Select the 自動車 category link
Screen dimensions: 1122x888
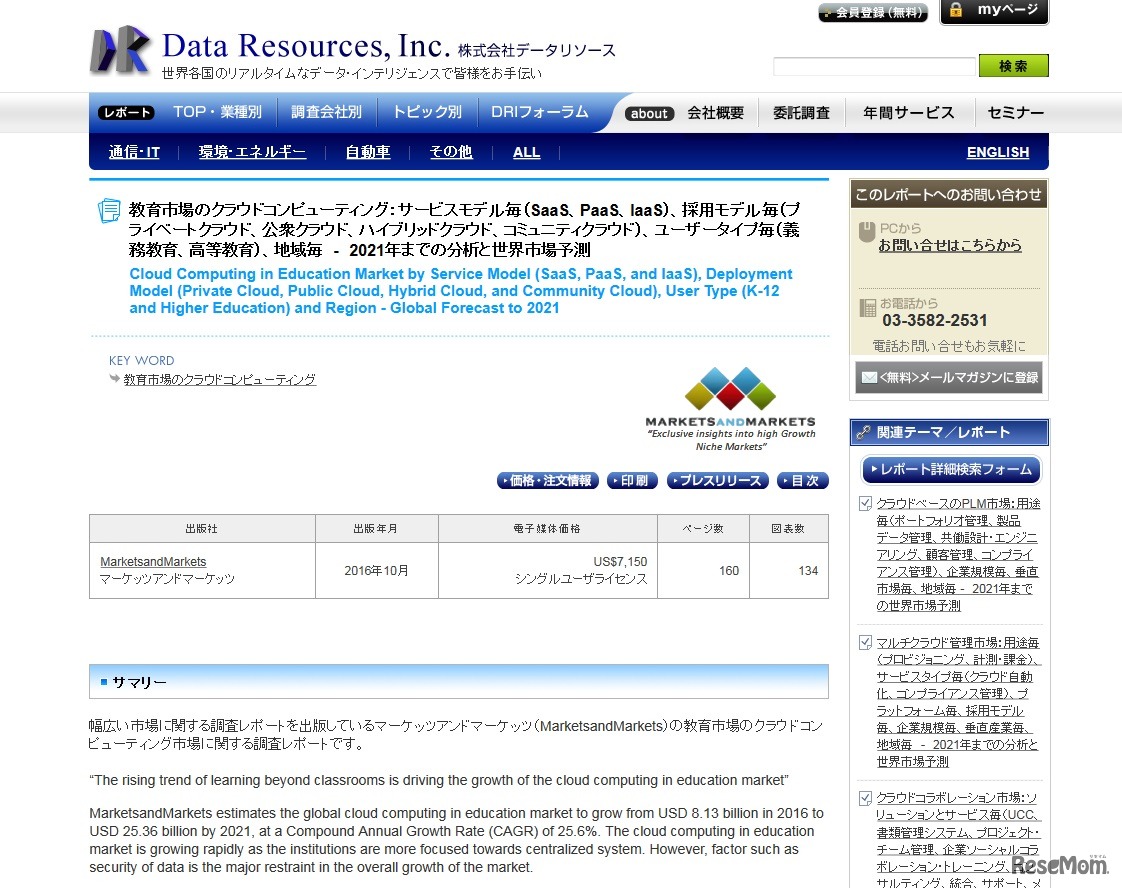(368, 152)
